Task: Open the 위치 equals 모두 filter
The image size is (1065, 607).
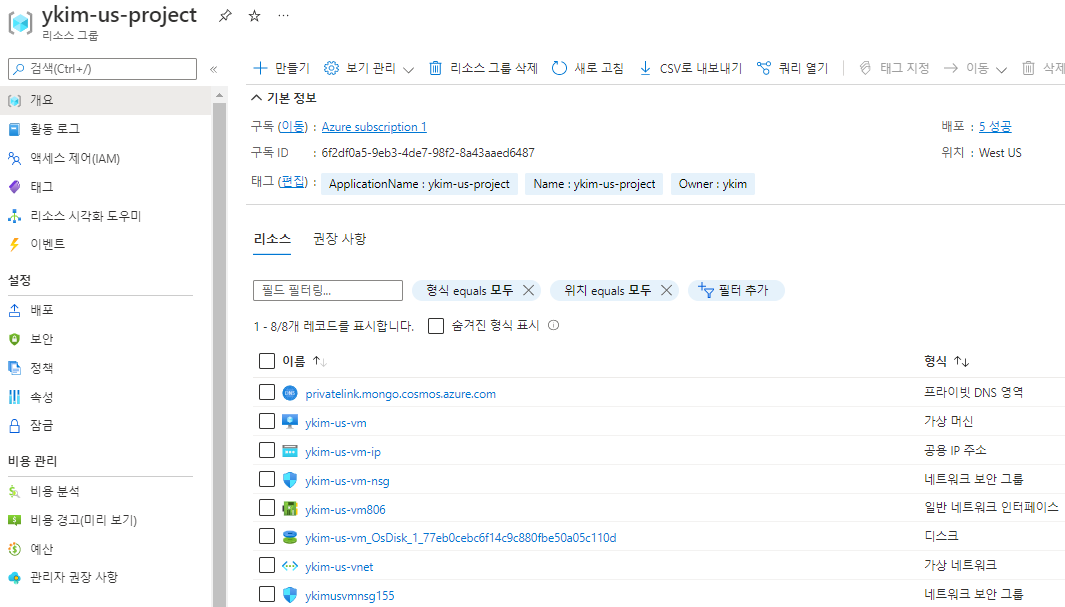Action: tap(607, 291)
